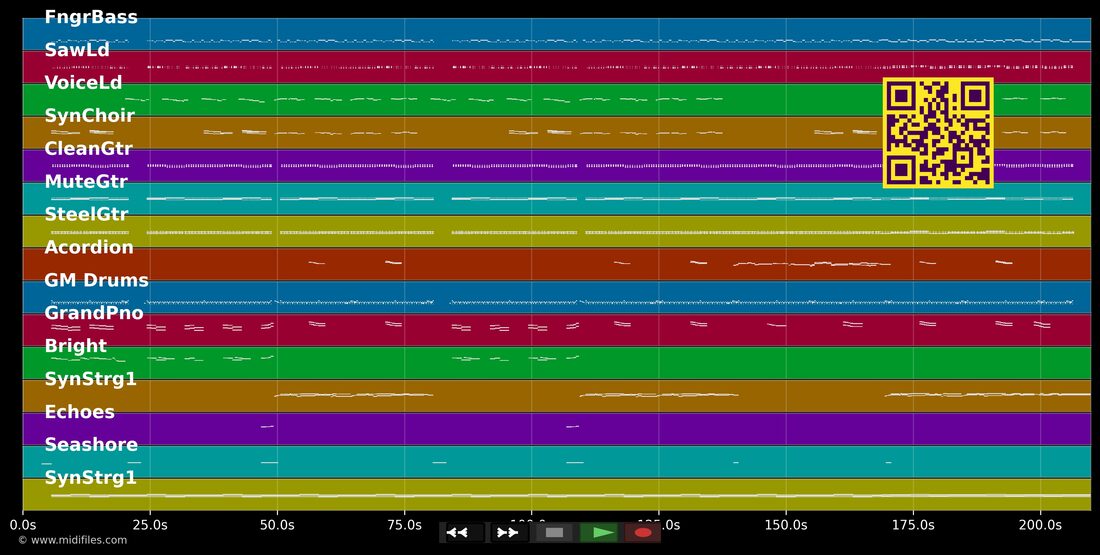This screenshot has width=1100, height=555.
Task: Jump to the 75.0s timeline mark
Action: click(404, 525)
